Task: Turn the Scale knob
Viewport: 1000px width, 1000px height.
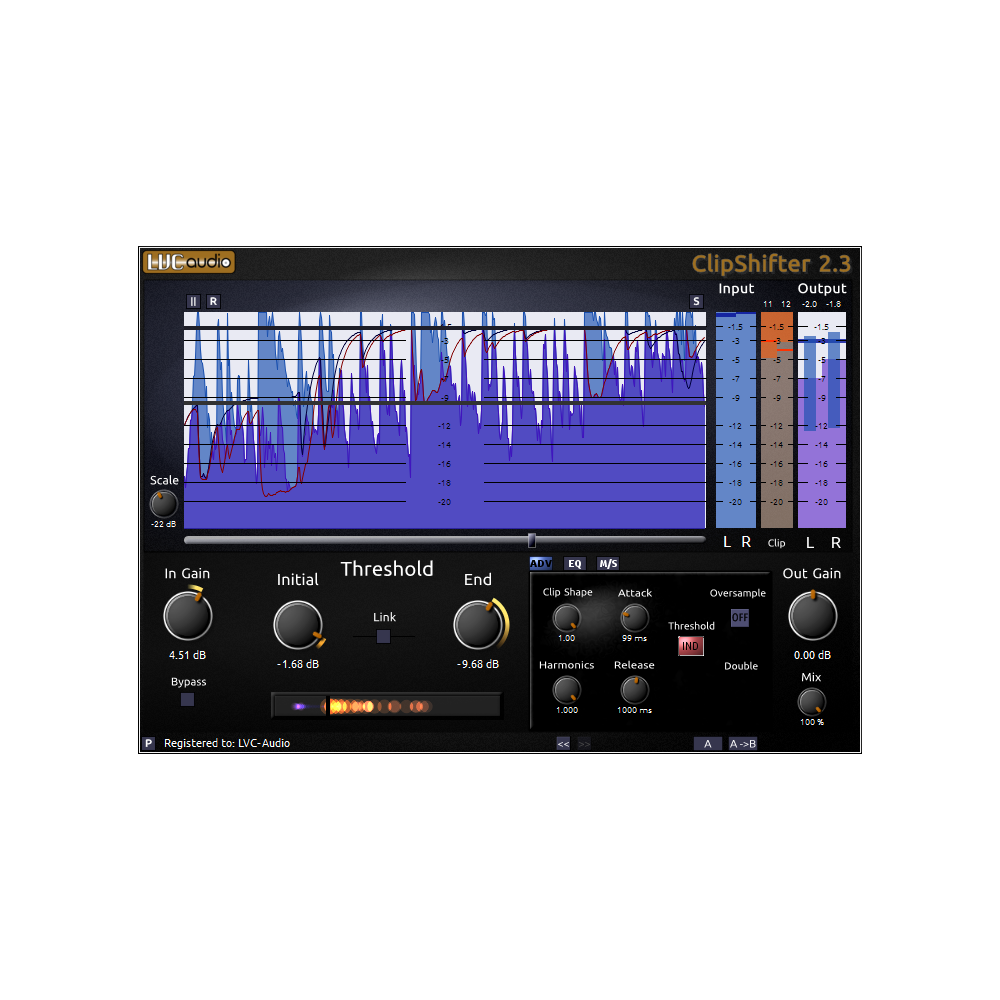Action: tap(163, 505)
